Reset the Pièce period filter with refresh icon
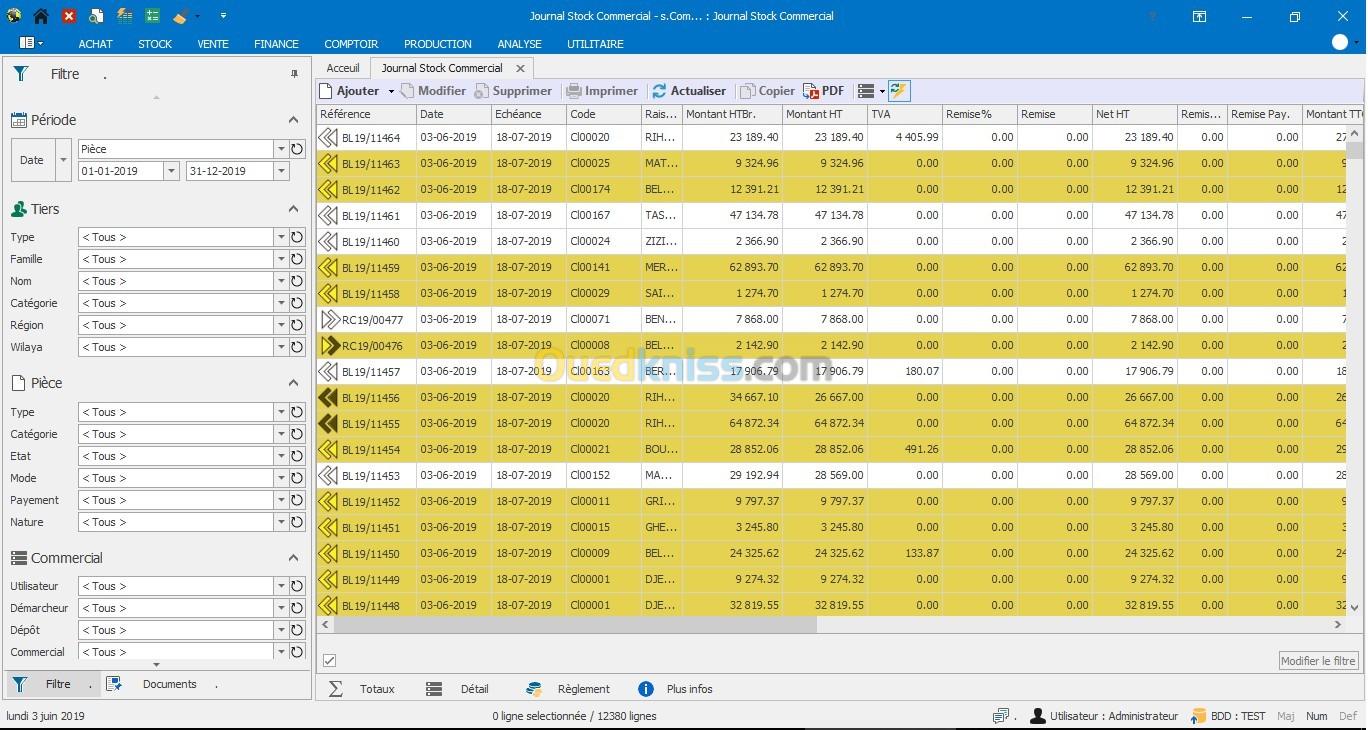 pos(297,149)
